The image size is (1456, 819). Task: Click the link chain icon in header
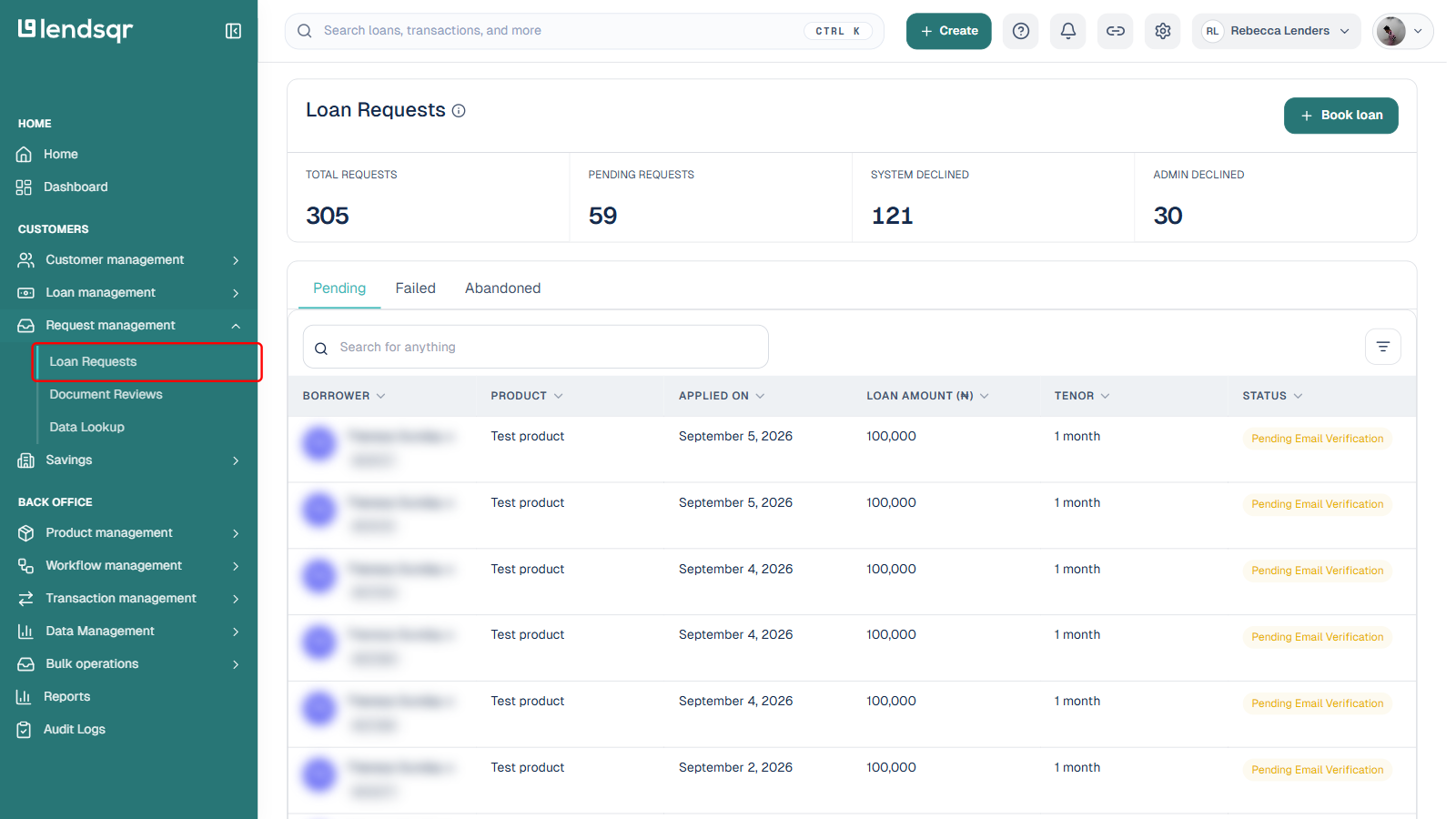pos(1116,31)
